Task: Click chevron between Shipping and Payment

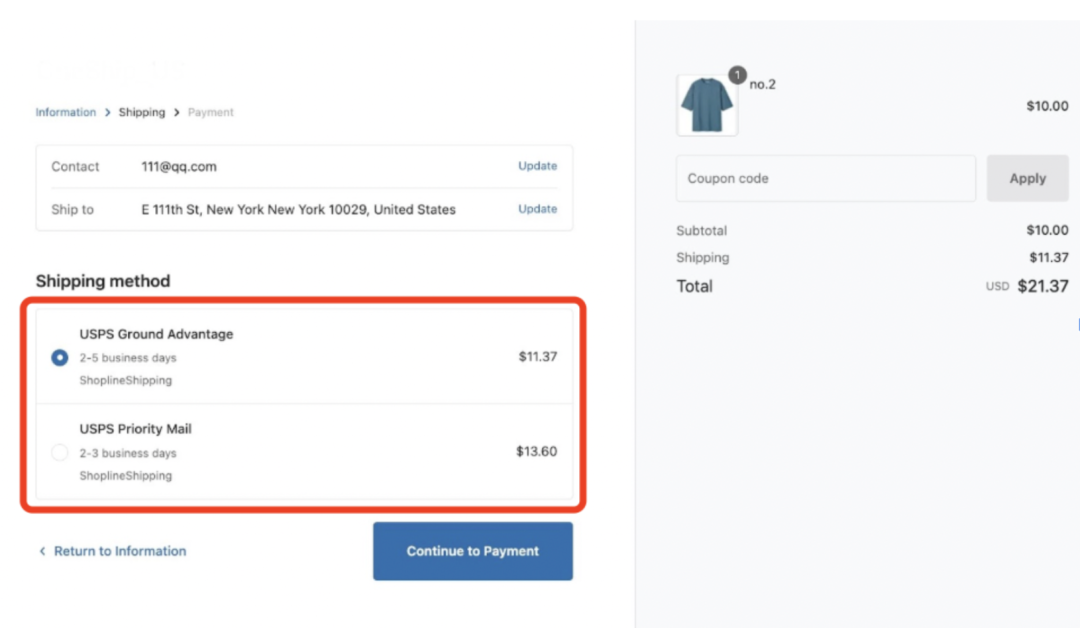Action: click(x=176, y=112)
